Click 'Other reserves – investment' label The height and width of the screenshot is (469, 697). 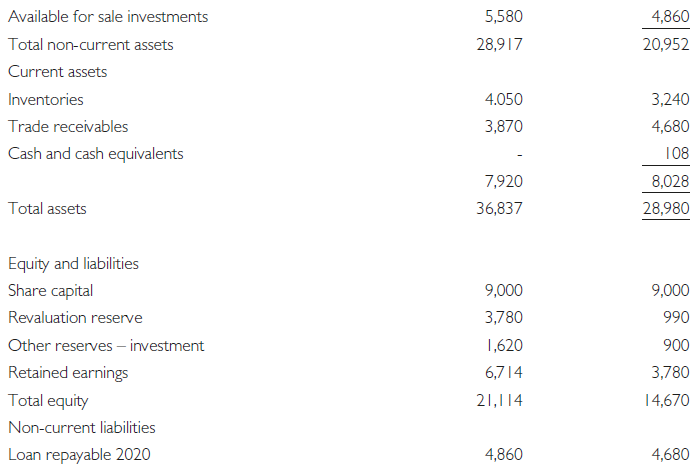point(106,346)
